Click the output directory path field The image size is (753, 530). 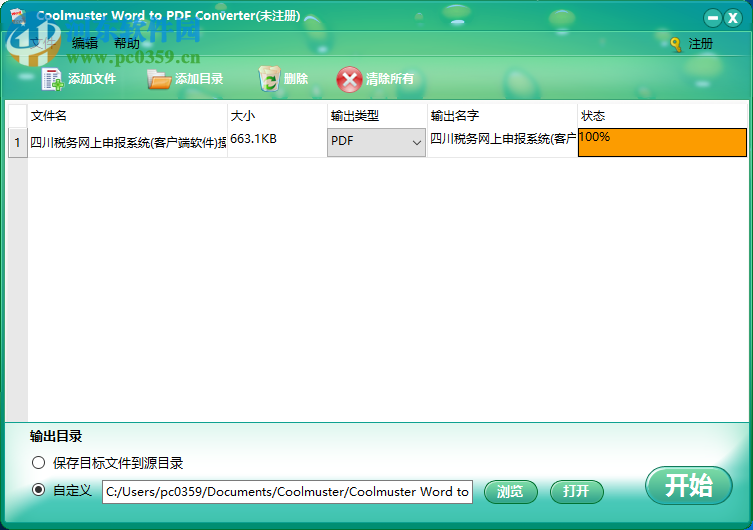coord(287,492)
